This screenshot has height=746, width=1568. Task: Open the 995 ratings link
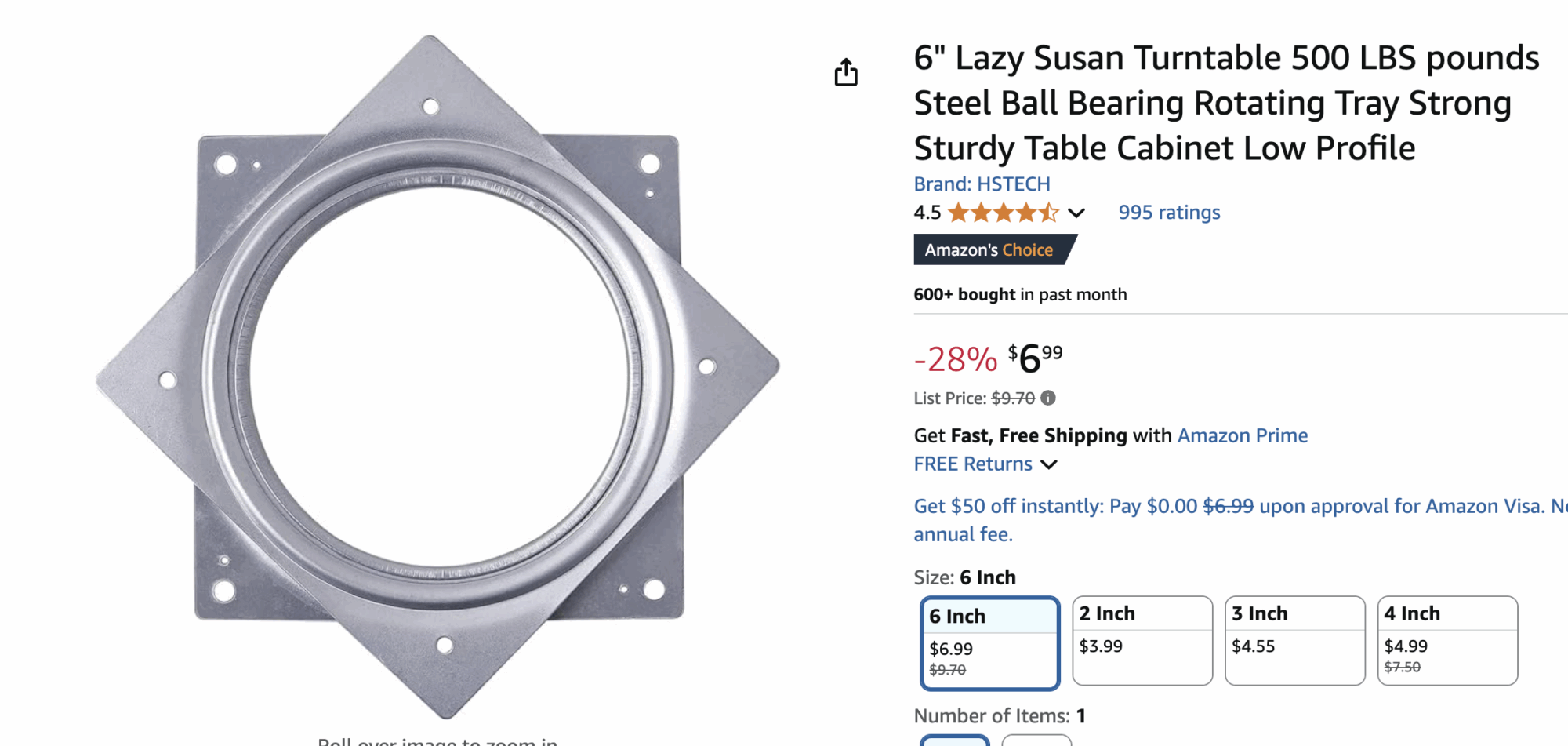click(x=1169, y=213)
